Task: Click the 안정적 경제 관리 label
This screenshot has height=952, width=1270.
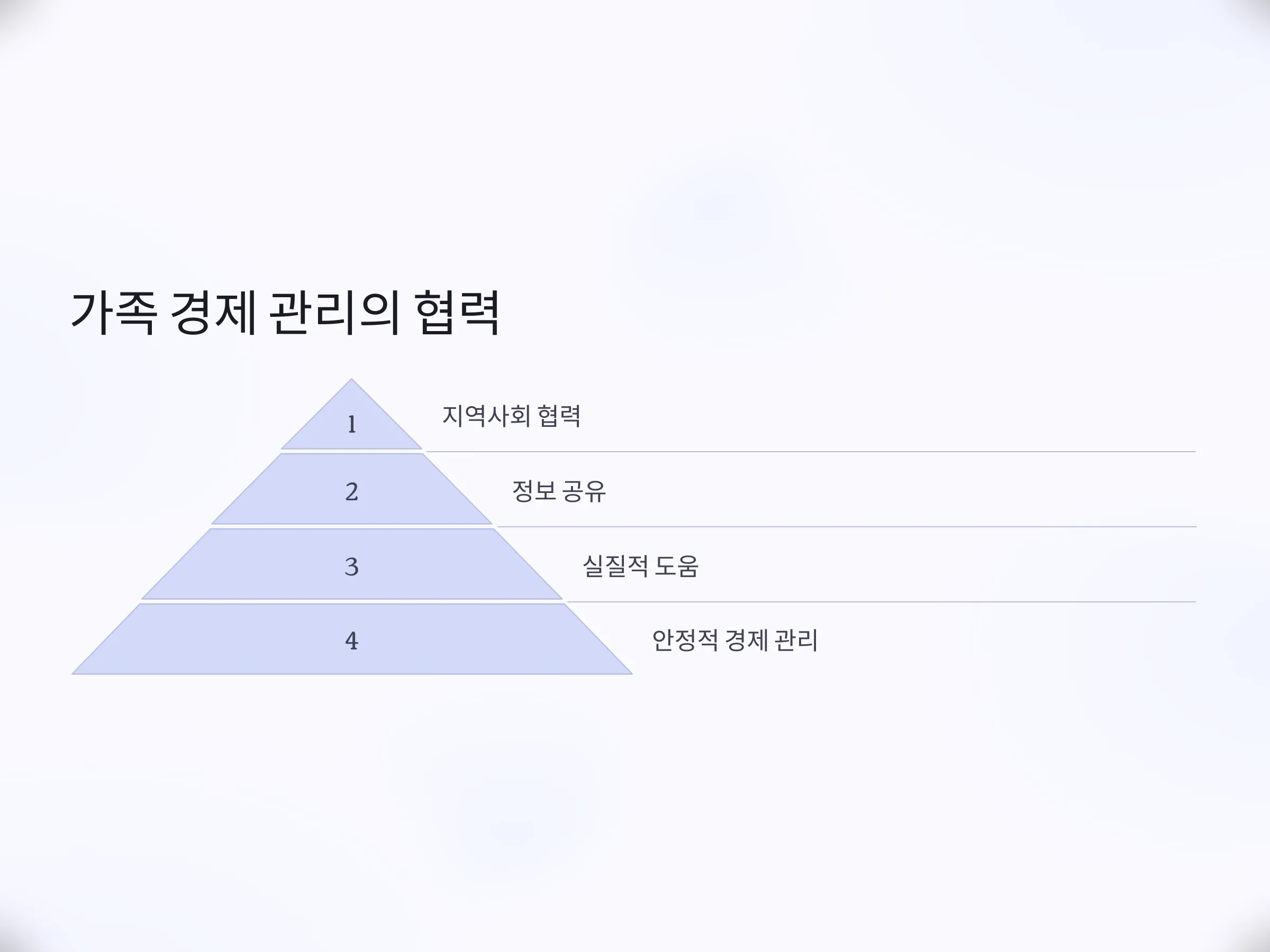Action: [734, 640]
